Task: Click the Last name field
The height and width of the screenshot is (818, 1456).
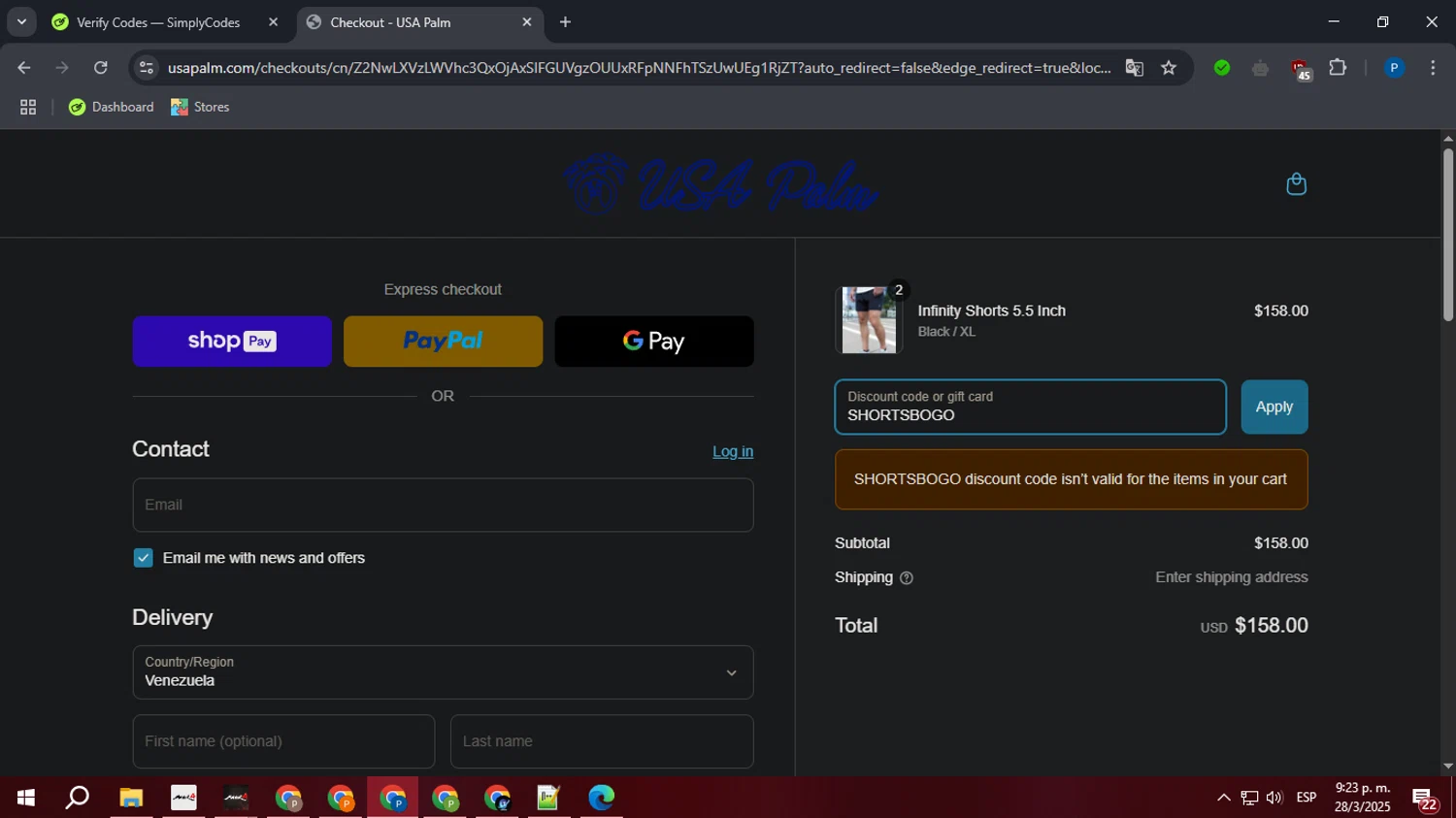Action: point(602,742)
